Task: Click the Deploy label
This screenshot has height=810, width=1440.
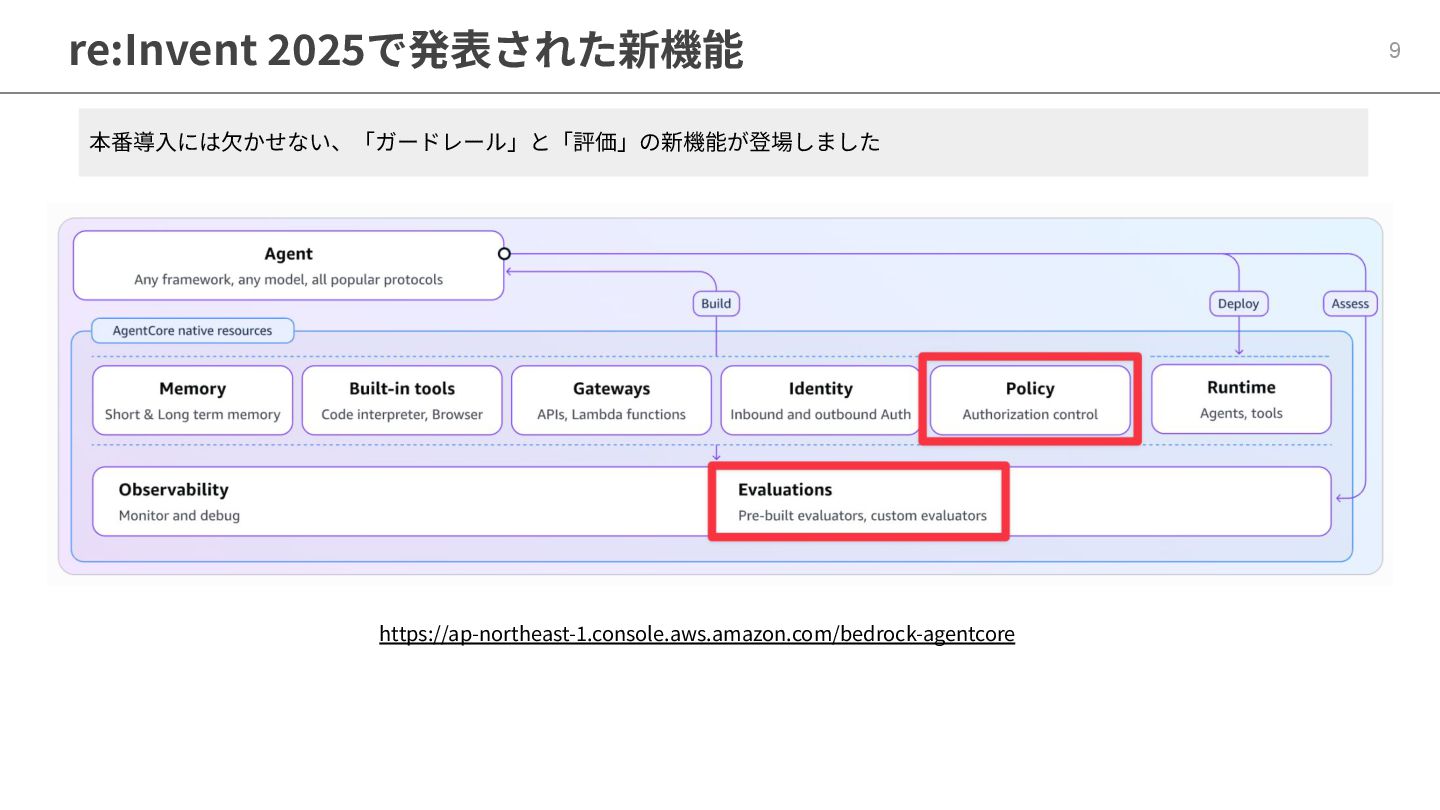Action: pyautogui.click(x=1239, y=303)
